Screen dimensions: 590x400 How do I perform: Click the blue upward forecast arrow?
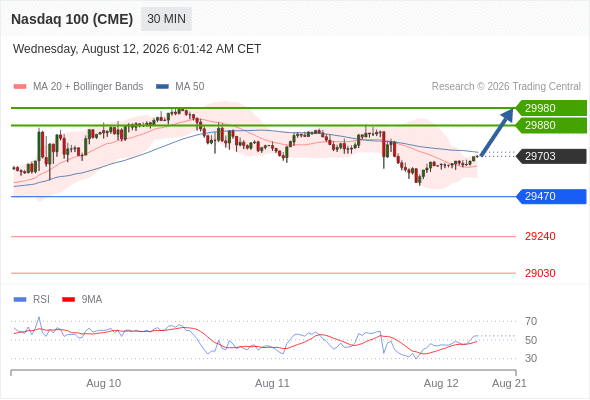coord(497,132)
